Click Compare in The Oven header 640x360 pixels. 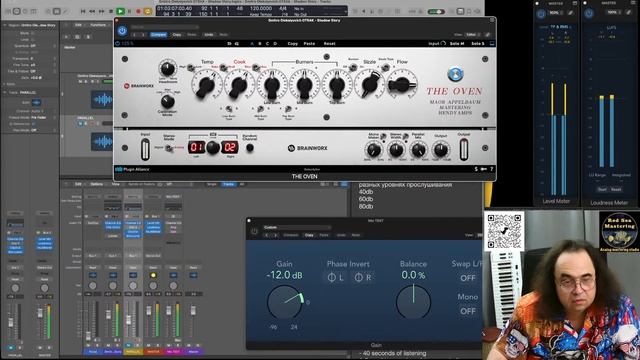pos(158,35)
